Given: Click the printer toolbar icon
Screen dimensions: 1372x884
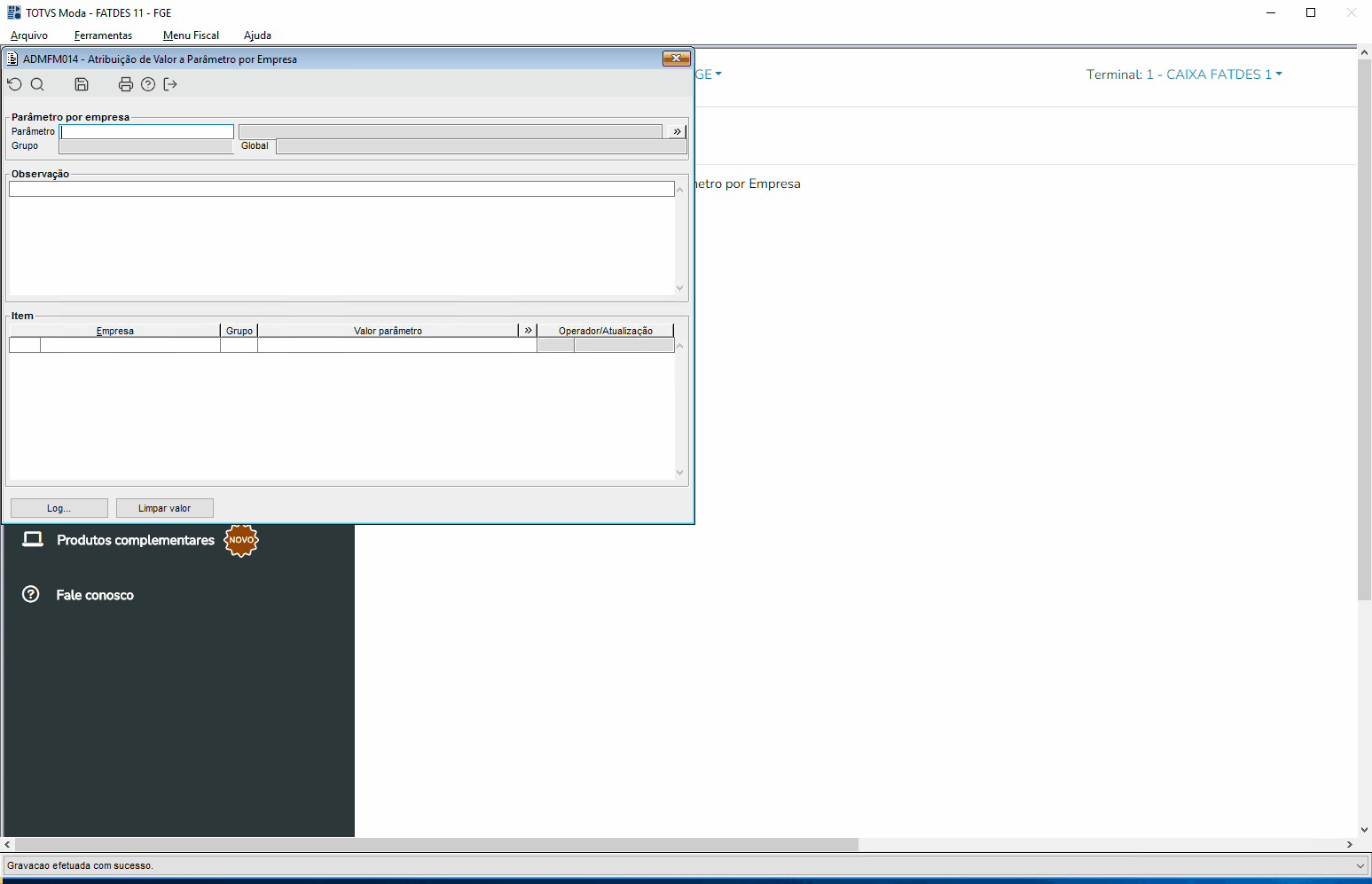Looking at the screenshot, I should pos(126,84).
